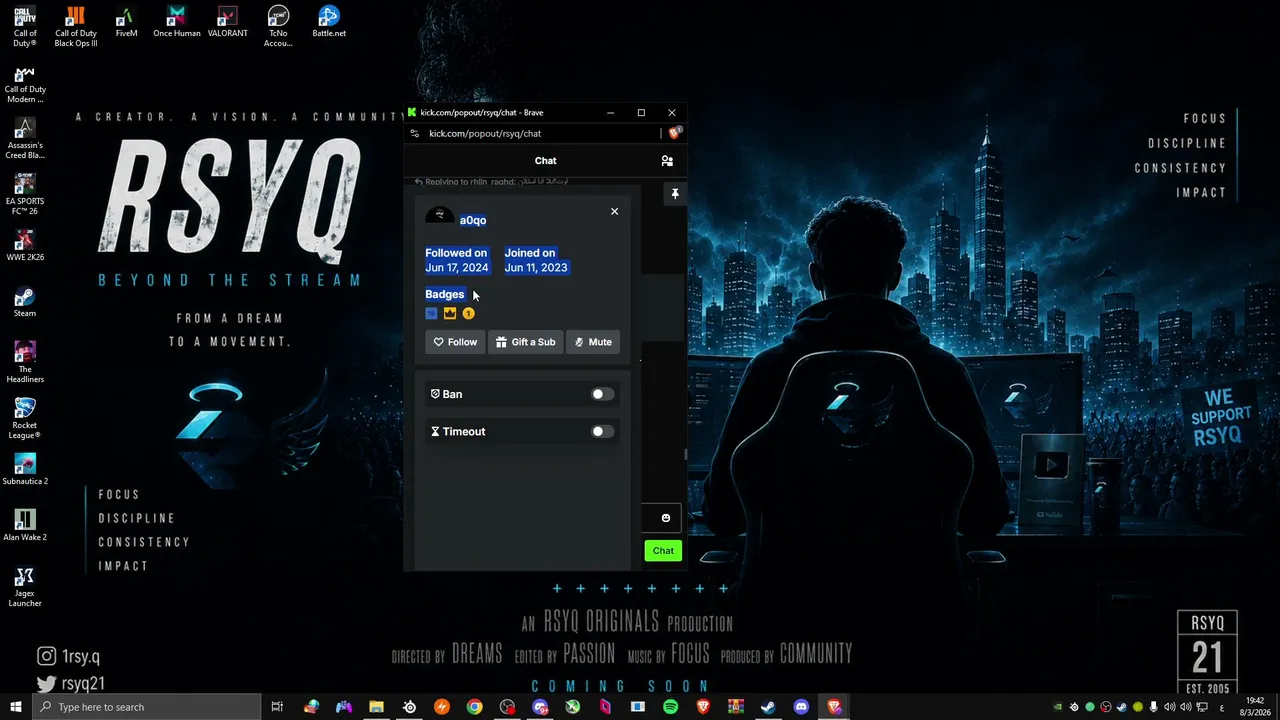Follow user a0qo
1280x720 pixels.
455,342
